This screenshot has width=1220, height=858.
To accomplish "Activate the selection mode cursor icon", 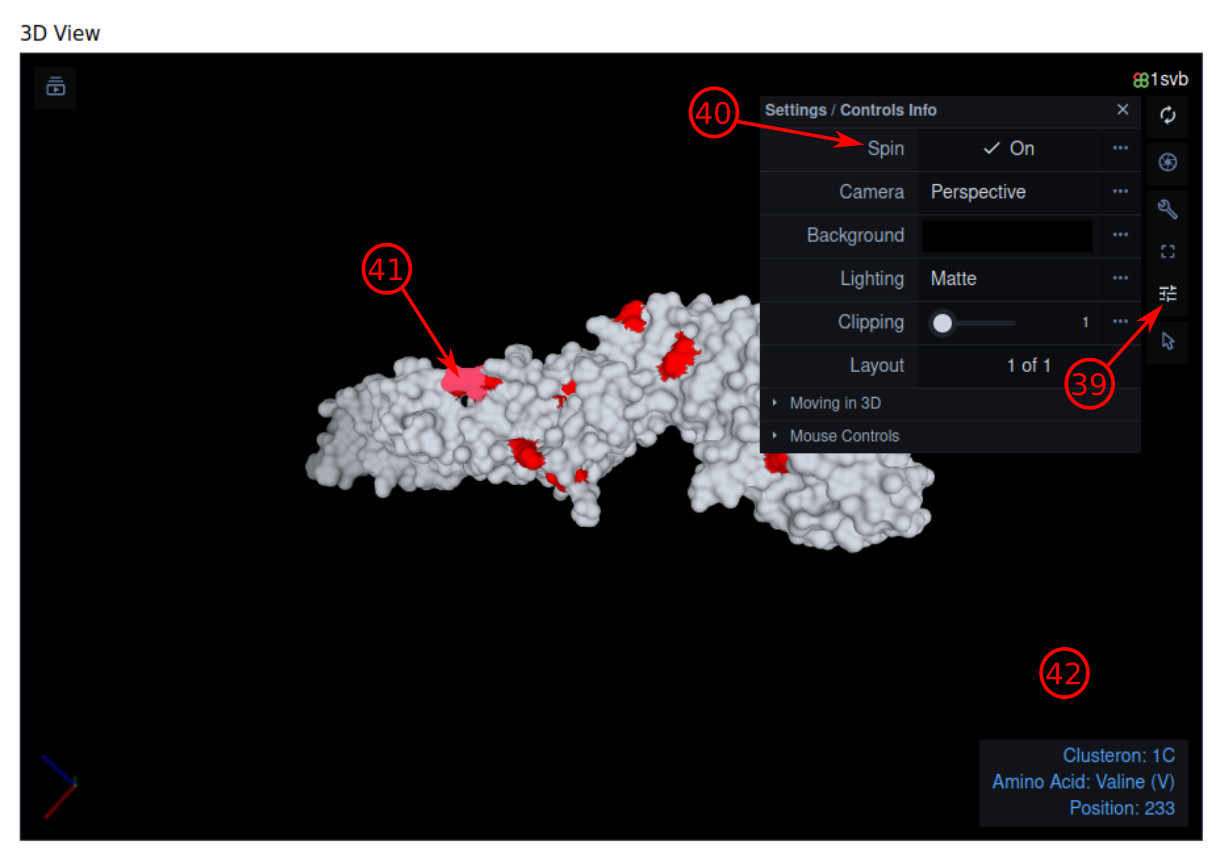I will click(x=1168, y=342).
